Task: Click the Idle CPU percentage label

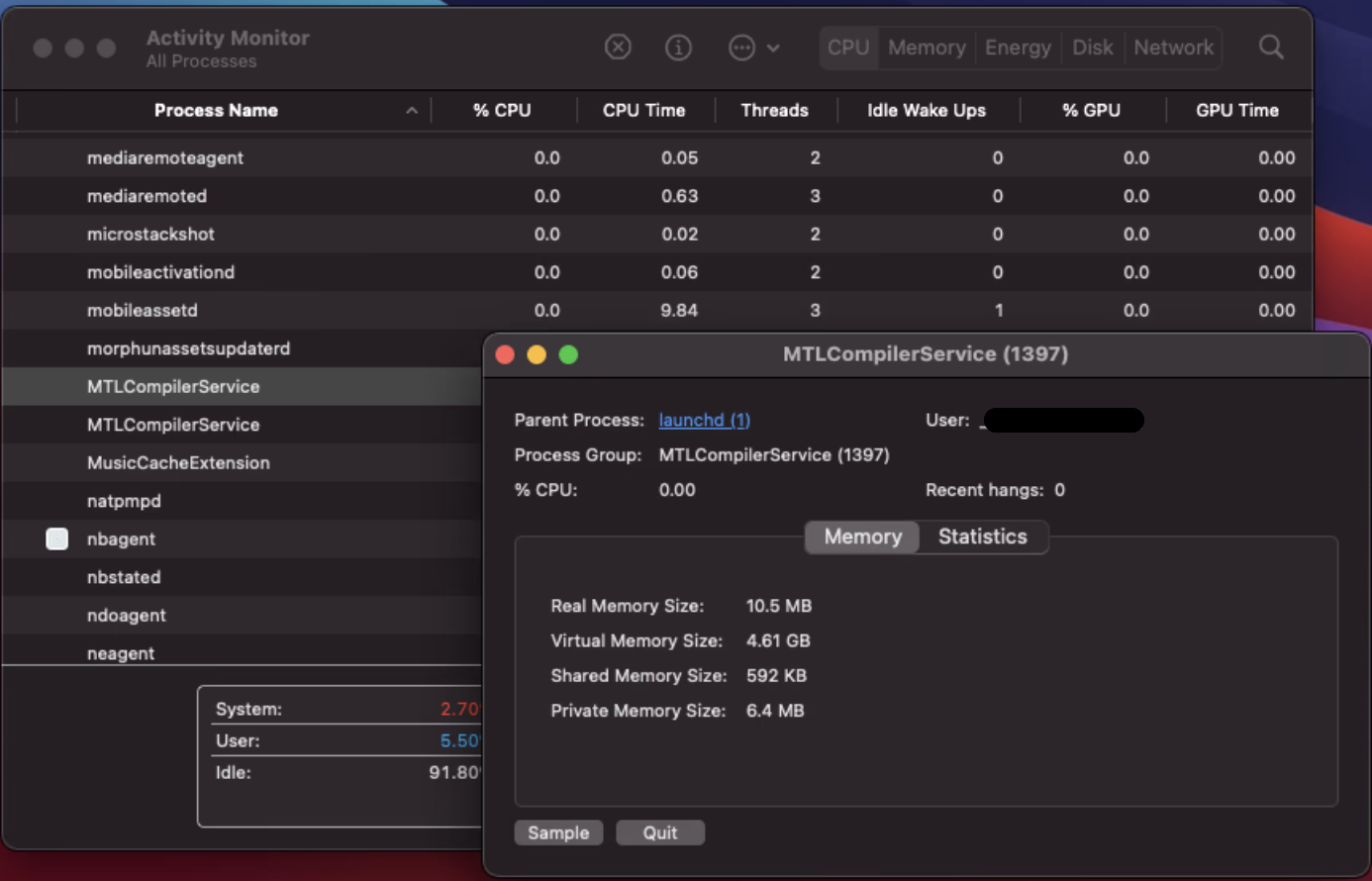Action: click(234, 772)
